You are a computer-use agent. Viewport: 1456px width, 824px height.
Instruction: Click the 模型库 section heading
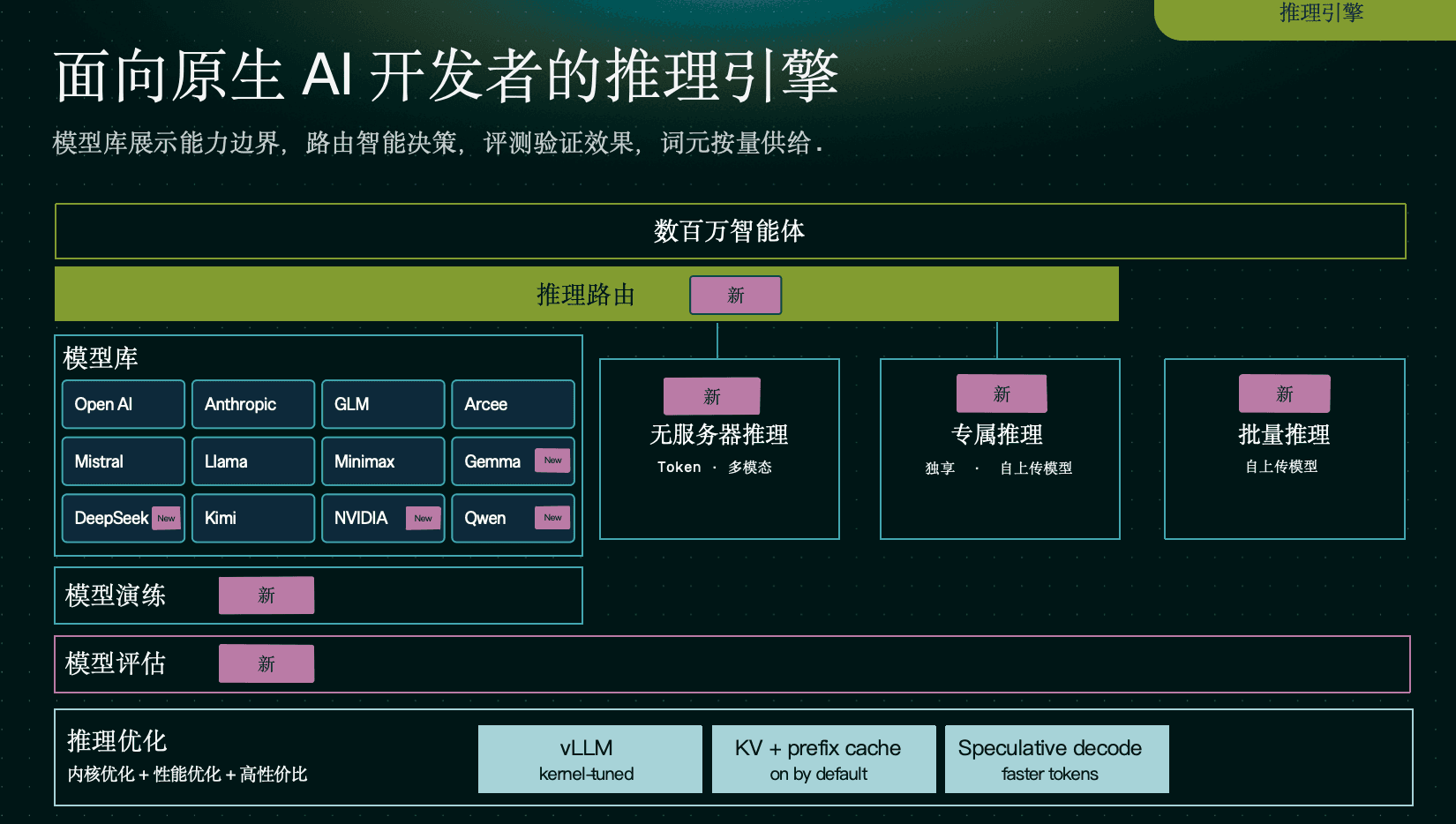point(101,358)
